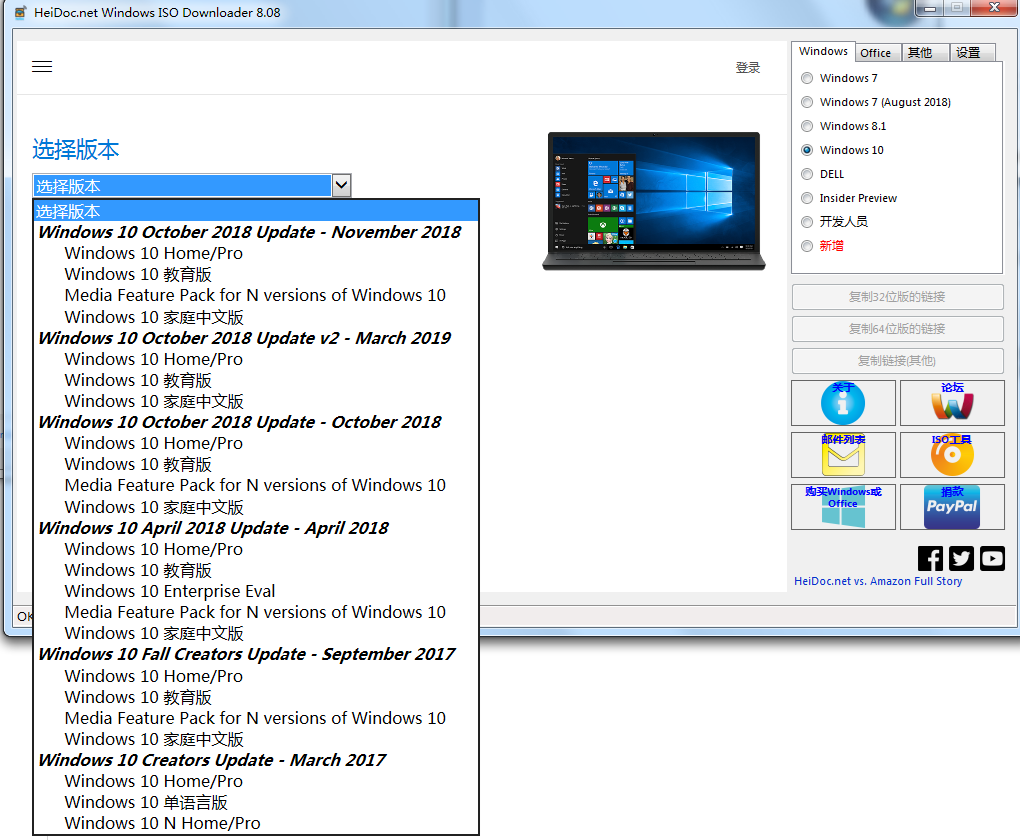Click Windows 10 April 2018 Update header

(x=256, y=528)
